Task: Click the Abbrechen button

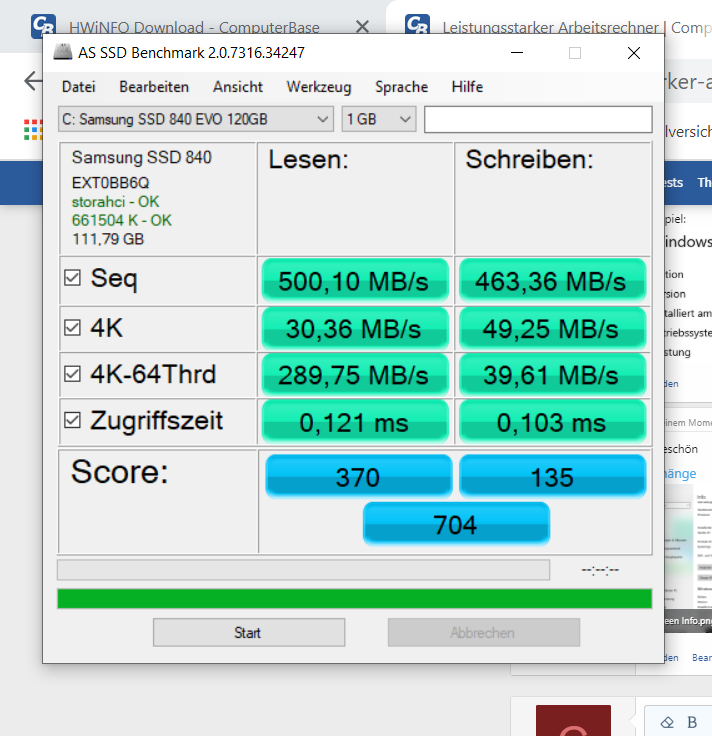Action: tap(483, 632)
